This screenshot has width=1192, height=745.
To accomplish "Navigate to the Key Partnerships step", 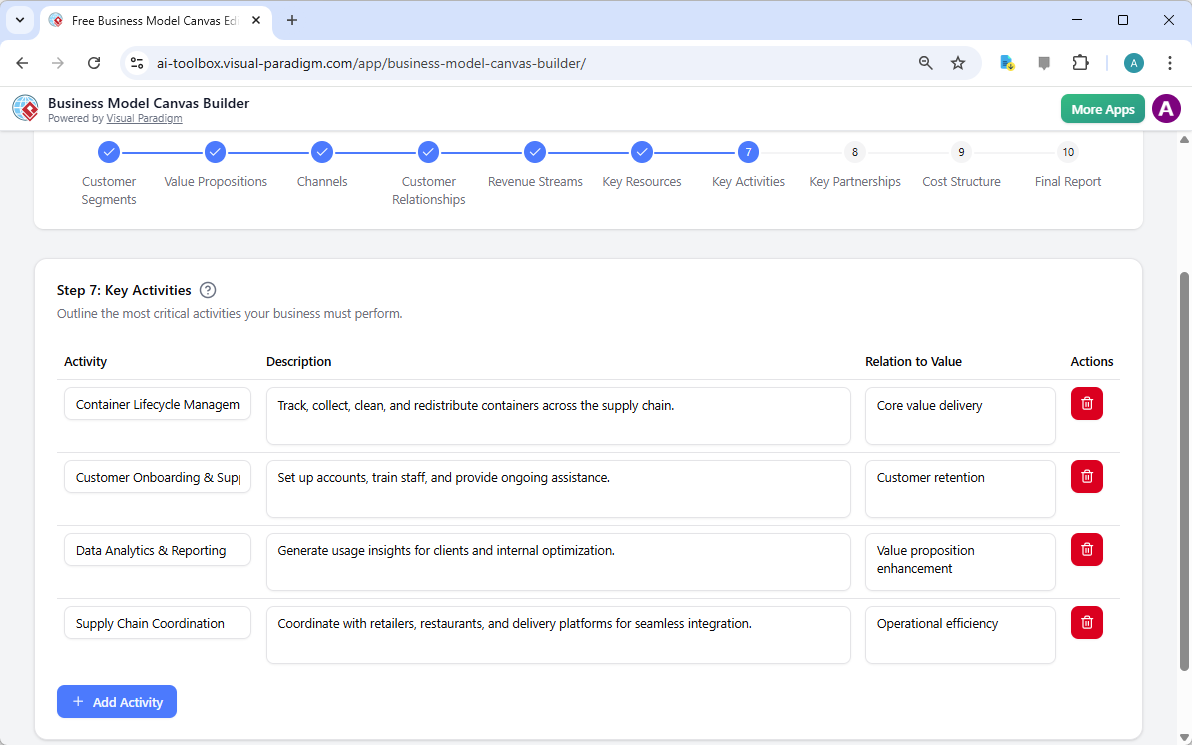I will tap(855, 152).
